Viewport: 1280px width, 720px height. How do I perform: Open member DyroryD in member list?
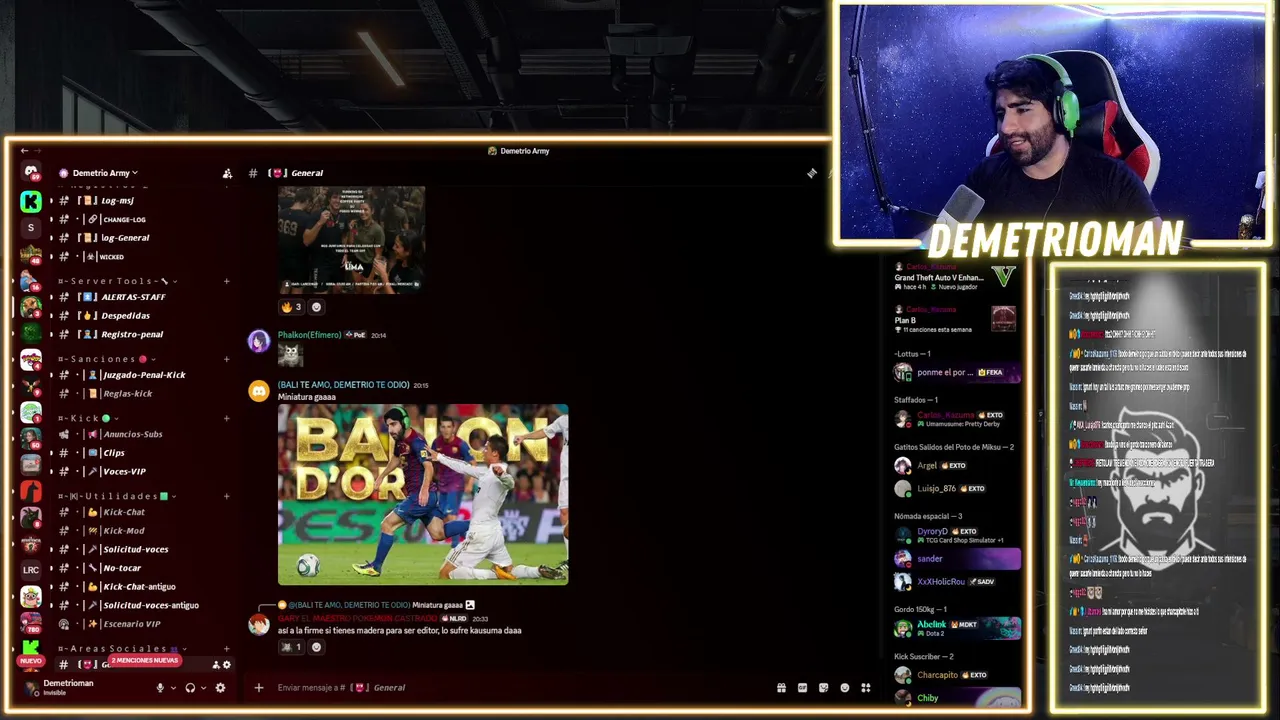click(957, 535)
